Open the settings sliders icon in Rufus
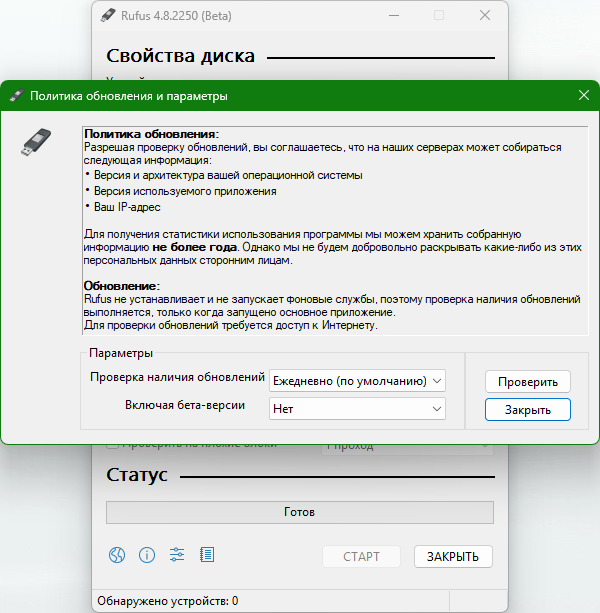The image size is (600, 613). pyautogui.click(x=177, y=555)
